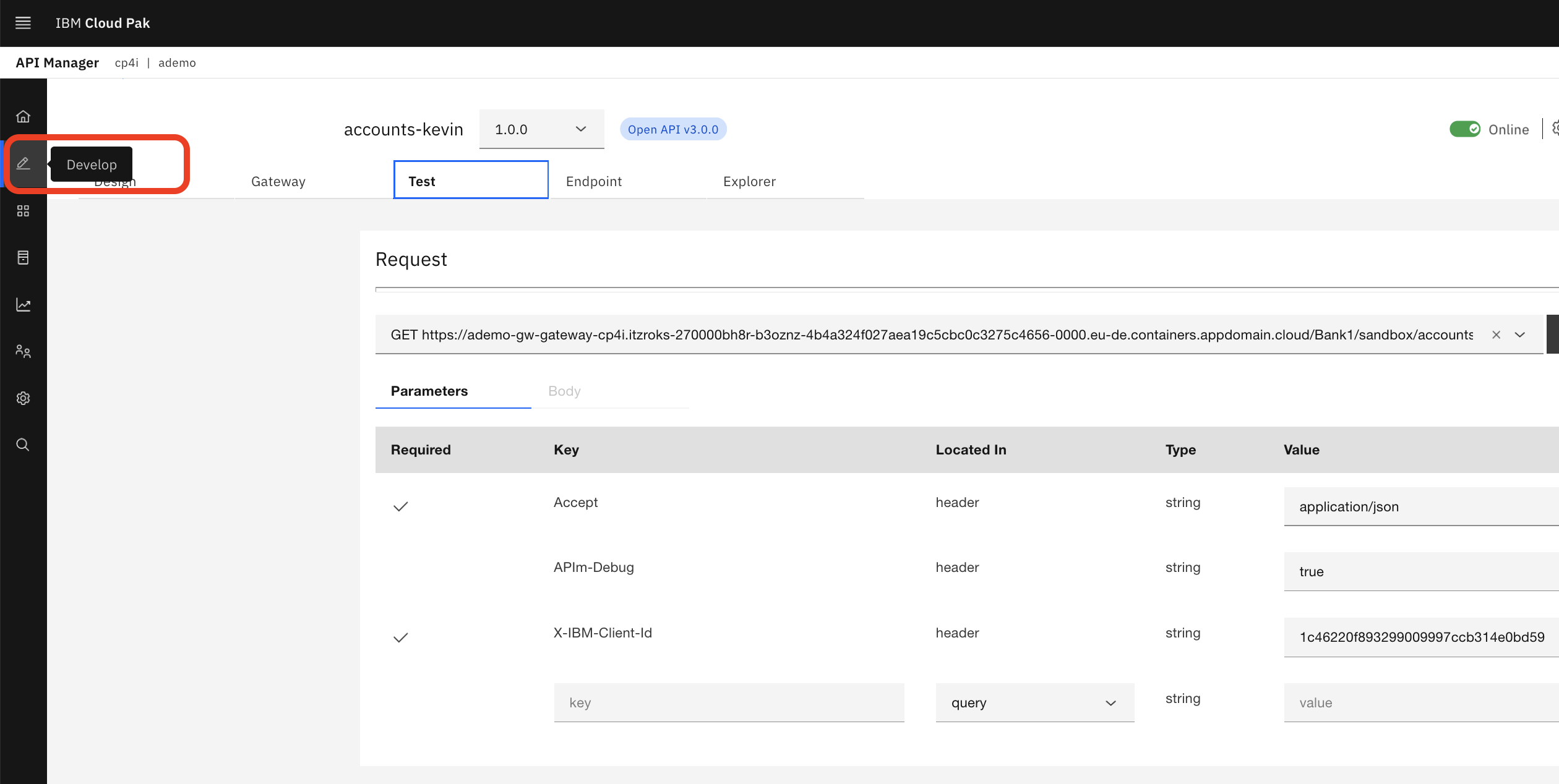This screenshot has height=784, width=1559.
Task: Check the required checkbox for Accept header
Action: [400, 506]
